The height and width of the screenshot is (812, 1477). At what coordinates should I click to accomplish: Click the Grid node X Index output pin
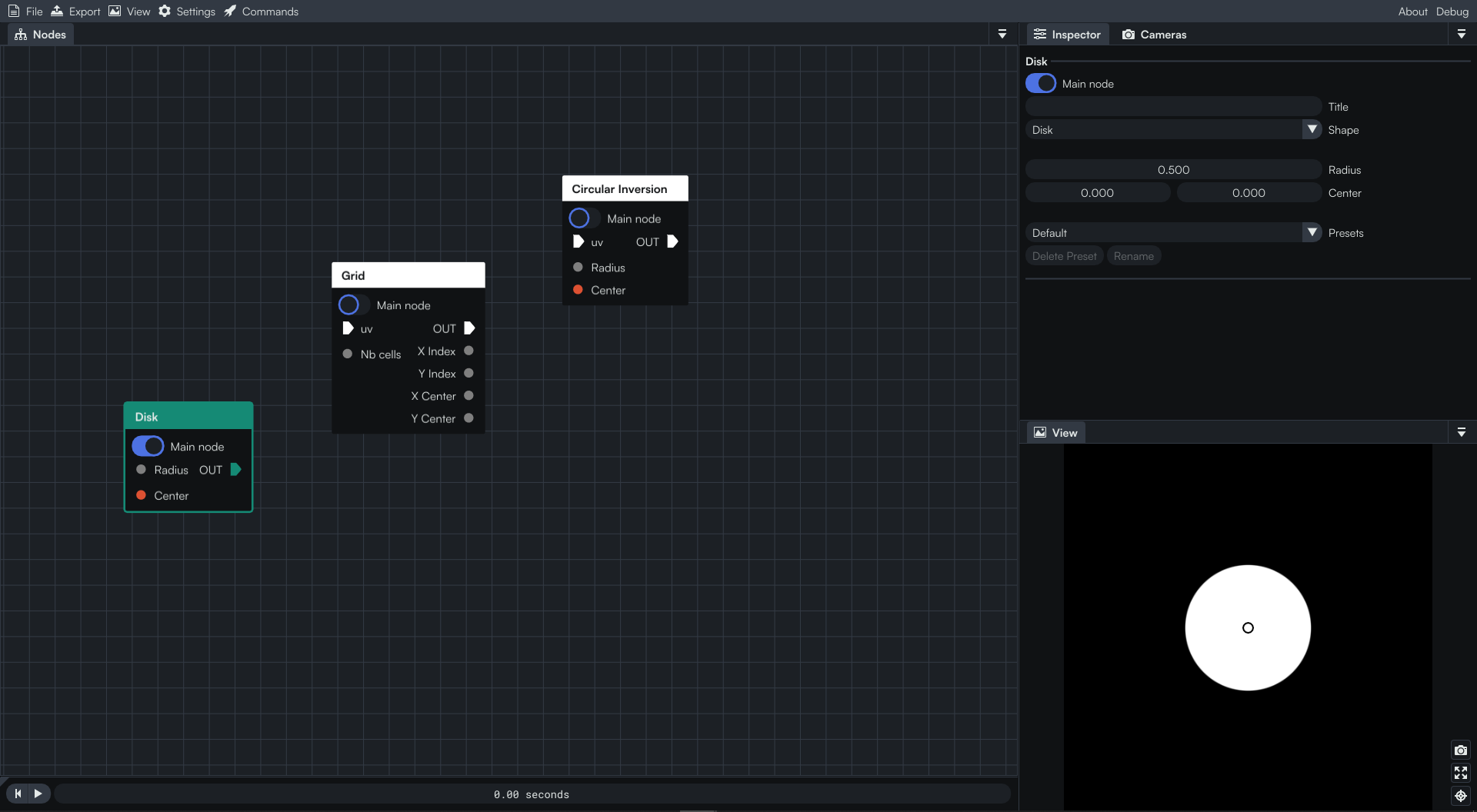pyautogui.click(x=468, y=351)
